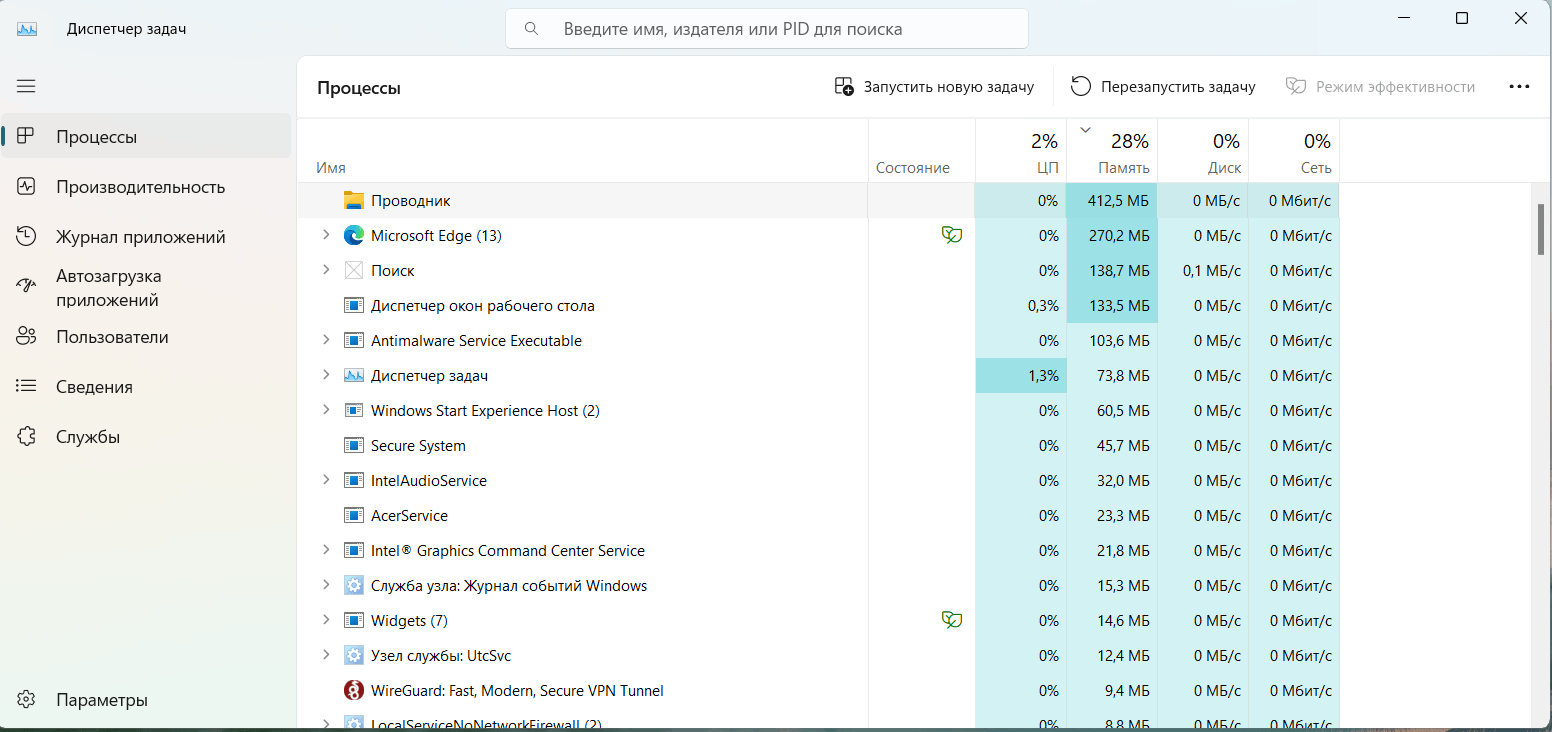The image size is (1552, 732).
Task: Click the Microsoft Edge process icon
Action: (x=353, y=235)
